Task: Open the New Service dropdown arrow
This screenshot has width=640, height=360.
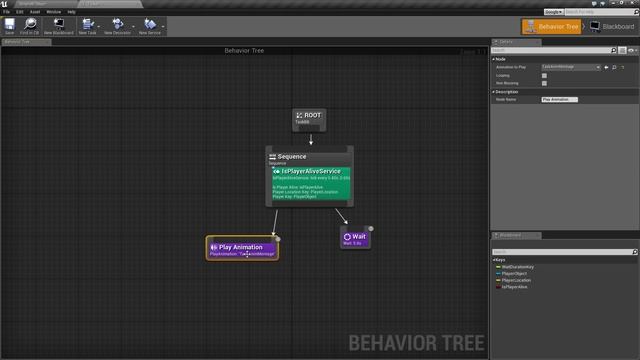Action: tap(163, 27)
